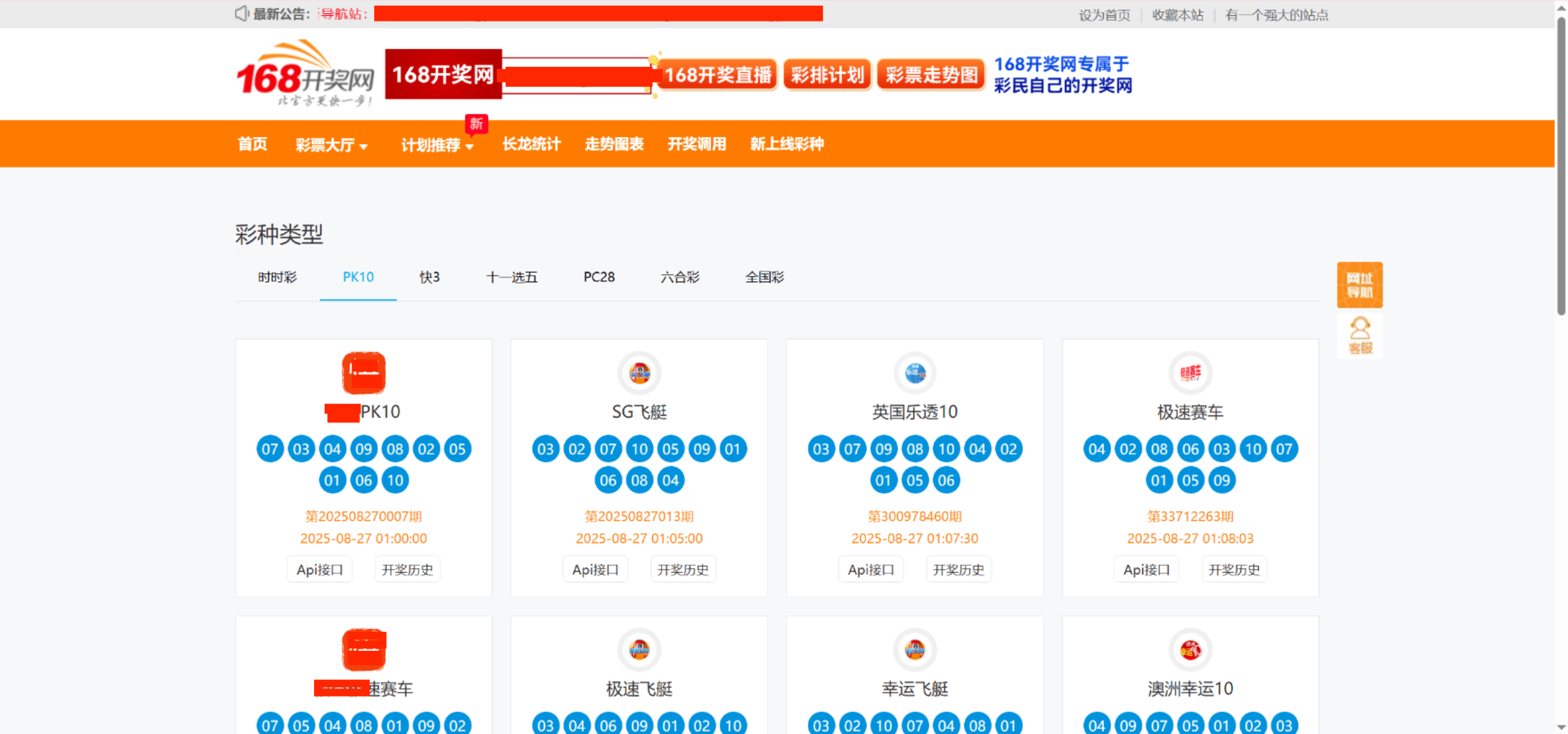Click the 网址导航 side button icon
Viewport: 1568px width, 734px height.
click(x=1360, y=285)
